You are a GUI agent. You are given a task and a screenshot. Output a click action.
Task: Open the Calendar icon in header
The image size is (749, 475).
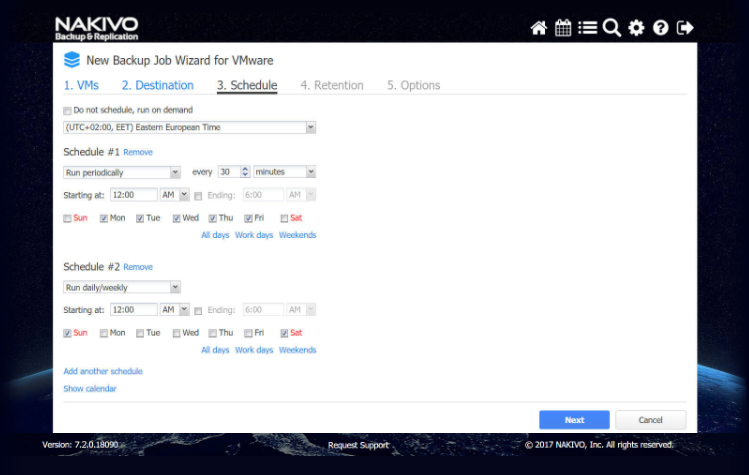point(563,28)
